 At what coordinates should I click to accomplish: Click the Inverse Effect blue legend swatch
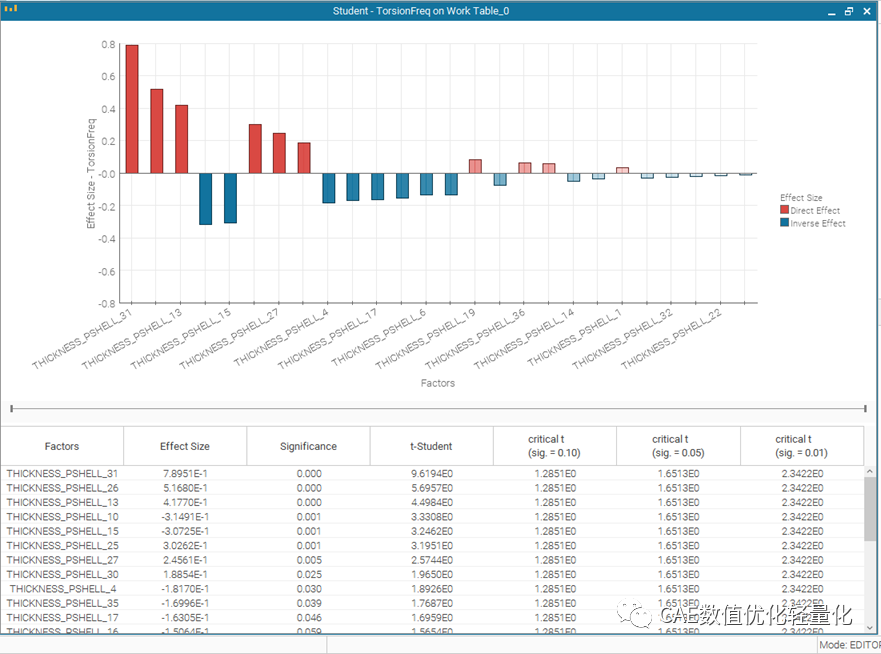[784, 222]
